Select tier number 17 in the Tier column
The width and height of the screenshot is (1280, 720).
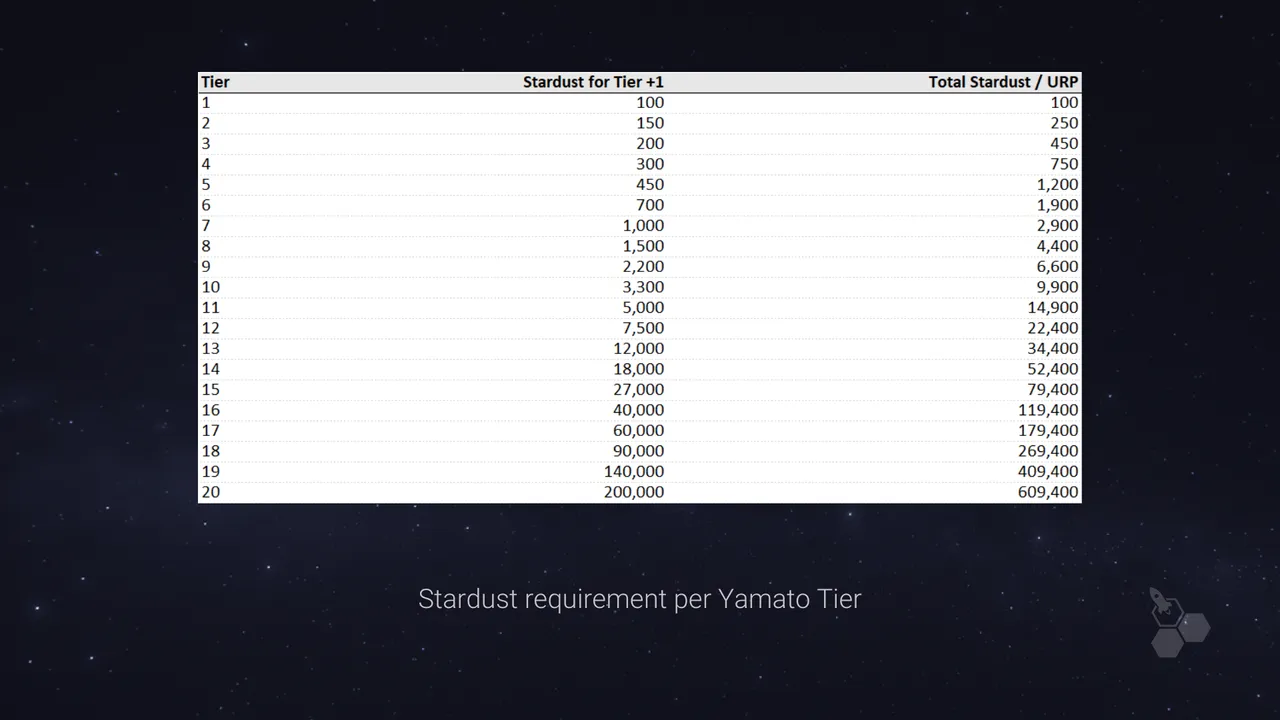click(210, 430)
